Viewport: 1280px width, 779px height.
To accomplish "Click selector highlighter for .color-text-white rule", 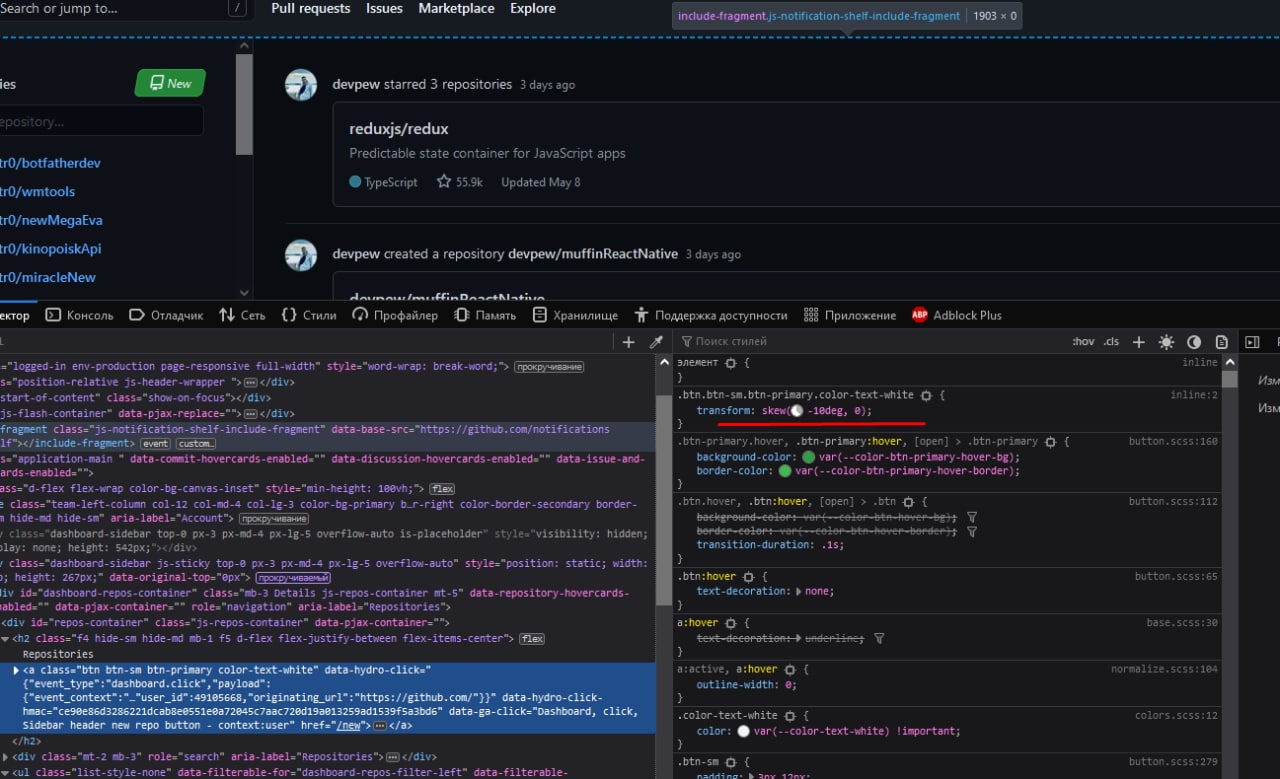I will click(790, 716).
